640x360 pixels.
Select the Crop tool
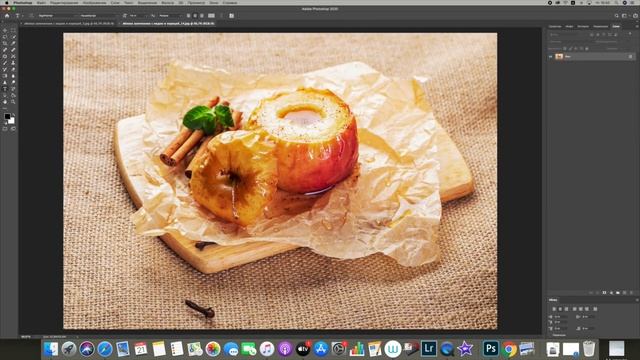coord(4,43)
